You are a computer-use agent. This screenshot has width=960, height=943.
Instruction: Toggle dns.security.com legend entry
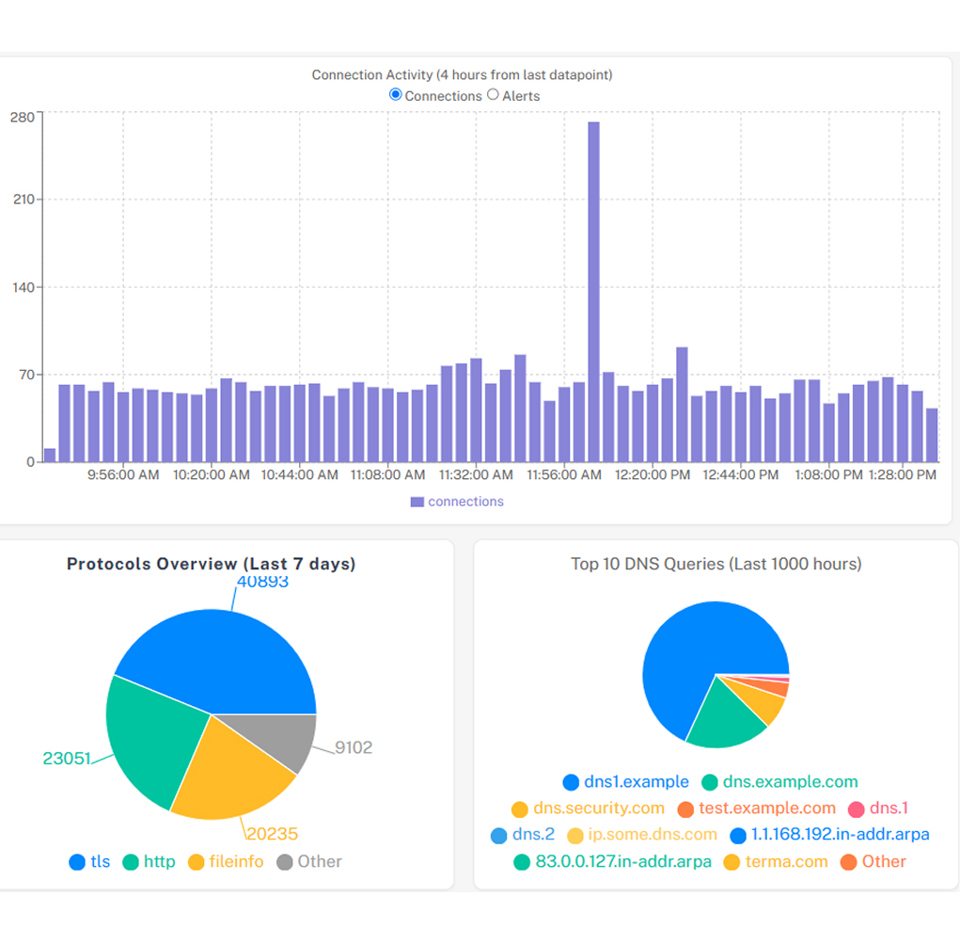588,808
